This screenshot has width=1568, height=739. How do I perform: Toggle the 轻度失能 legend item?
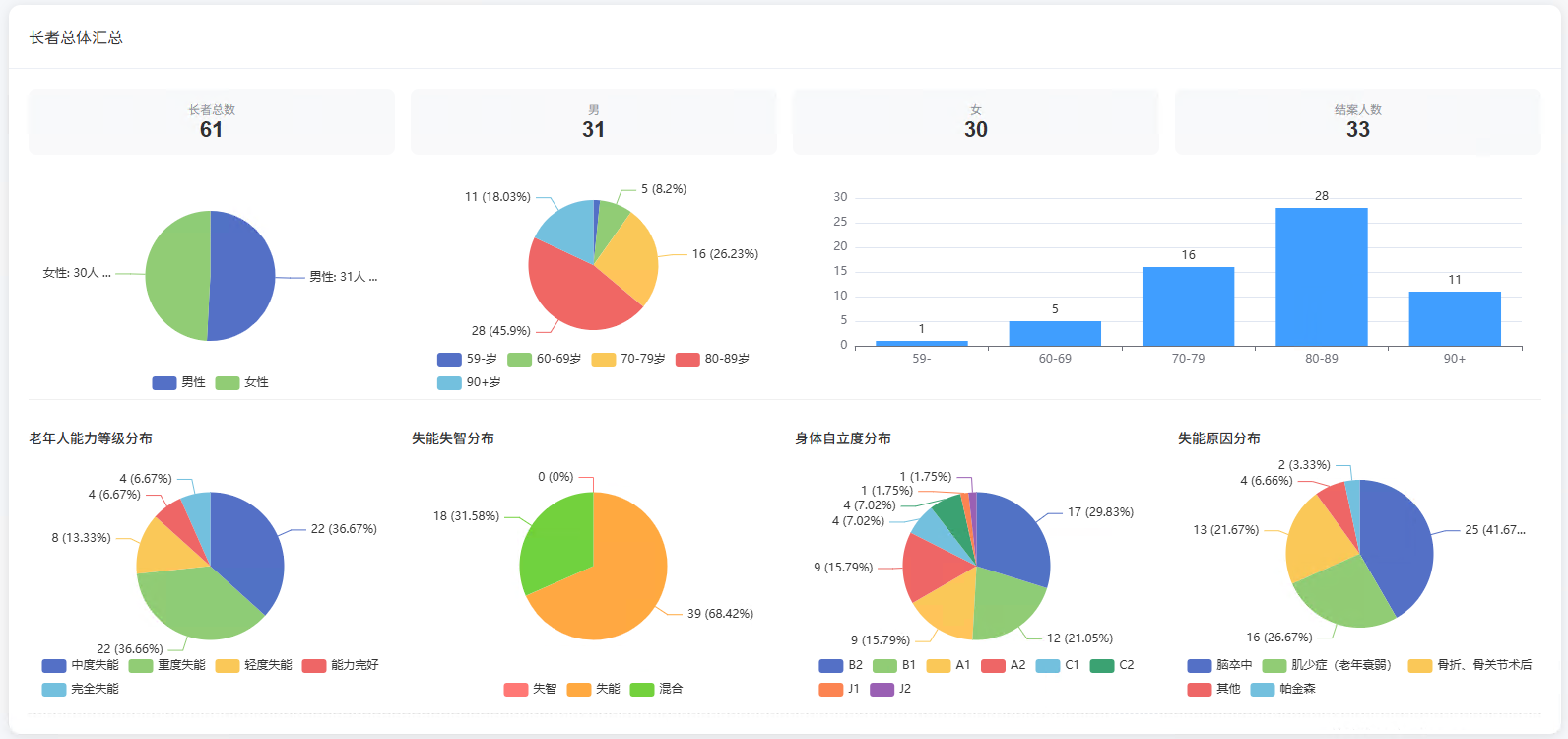point(254,665)
